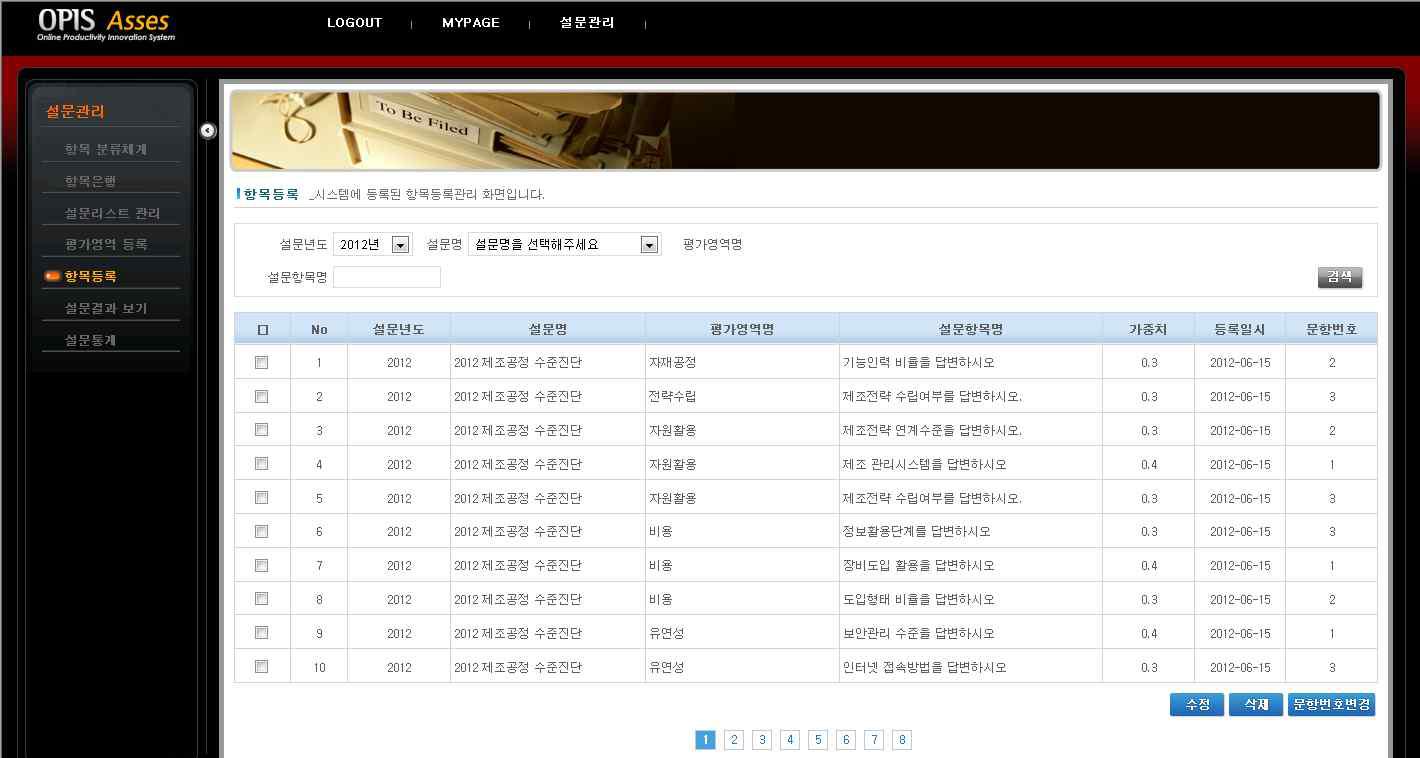Check the checkbox for row No 2
The width and height of the screenshot is (1420, 758).
pos(262,396)
